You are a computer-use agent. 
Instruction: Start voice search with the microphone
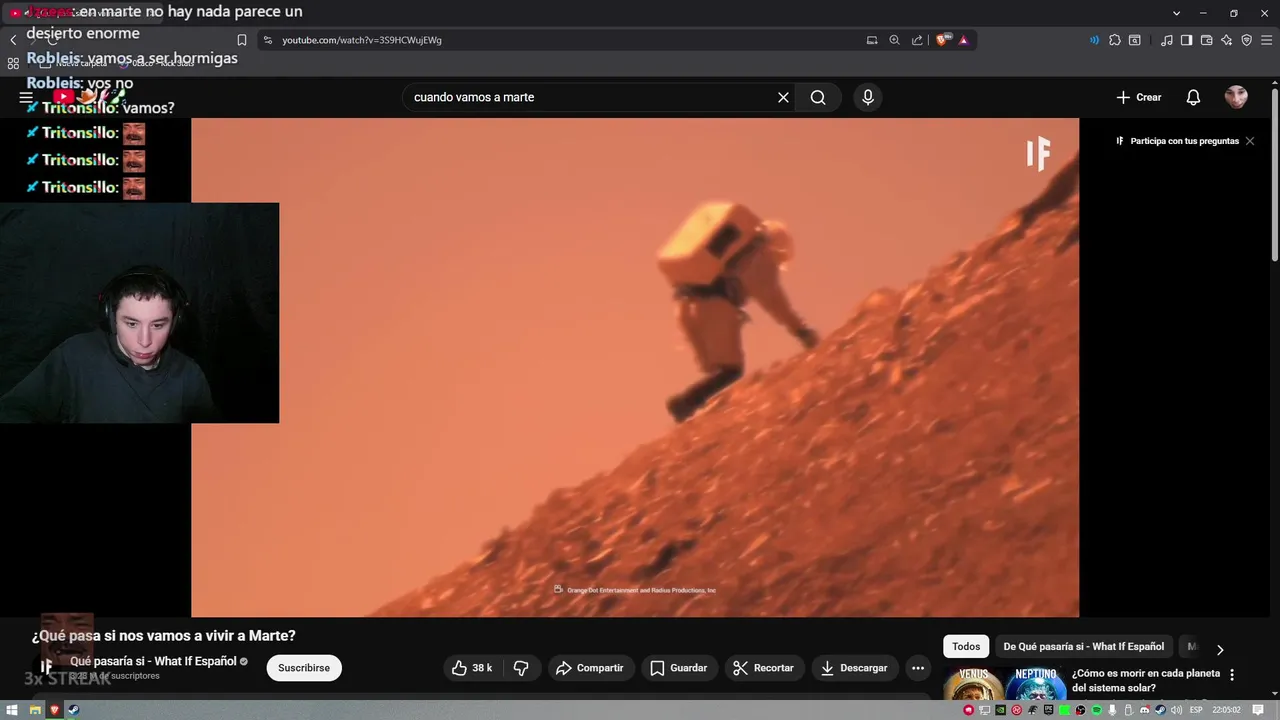[x=868, y=97]
